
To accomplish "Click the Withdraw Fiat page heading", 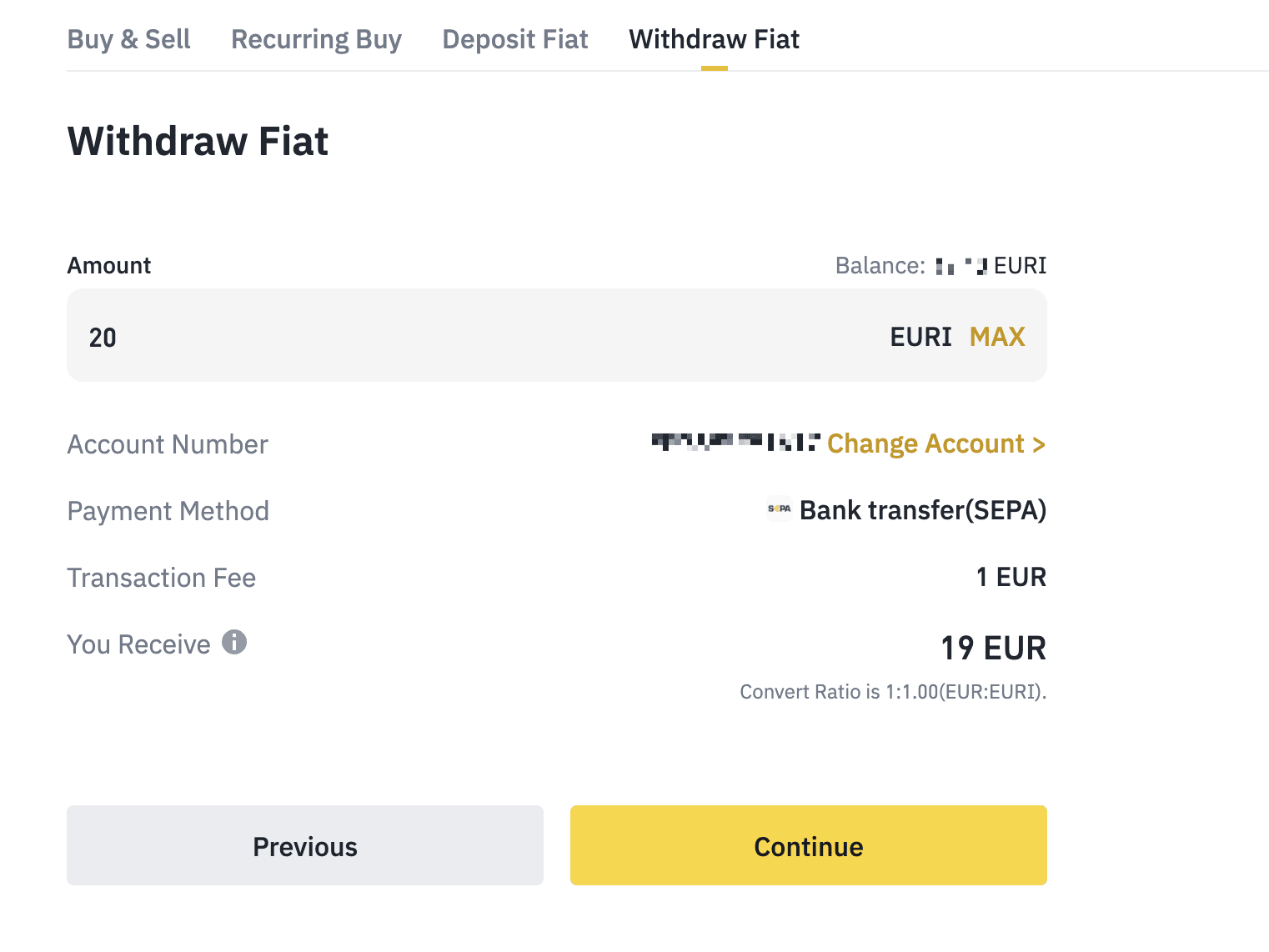I will [198, 141].
